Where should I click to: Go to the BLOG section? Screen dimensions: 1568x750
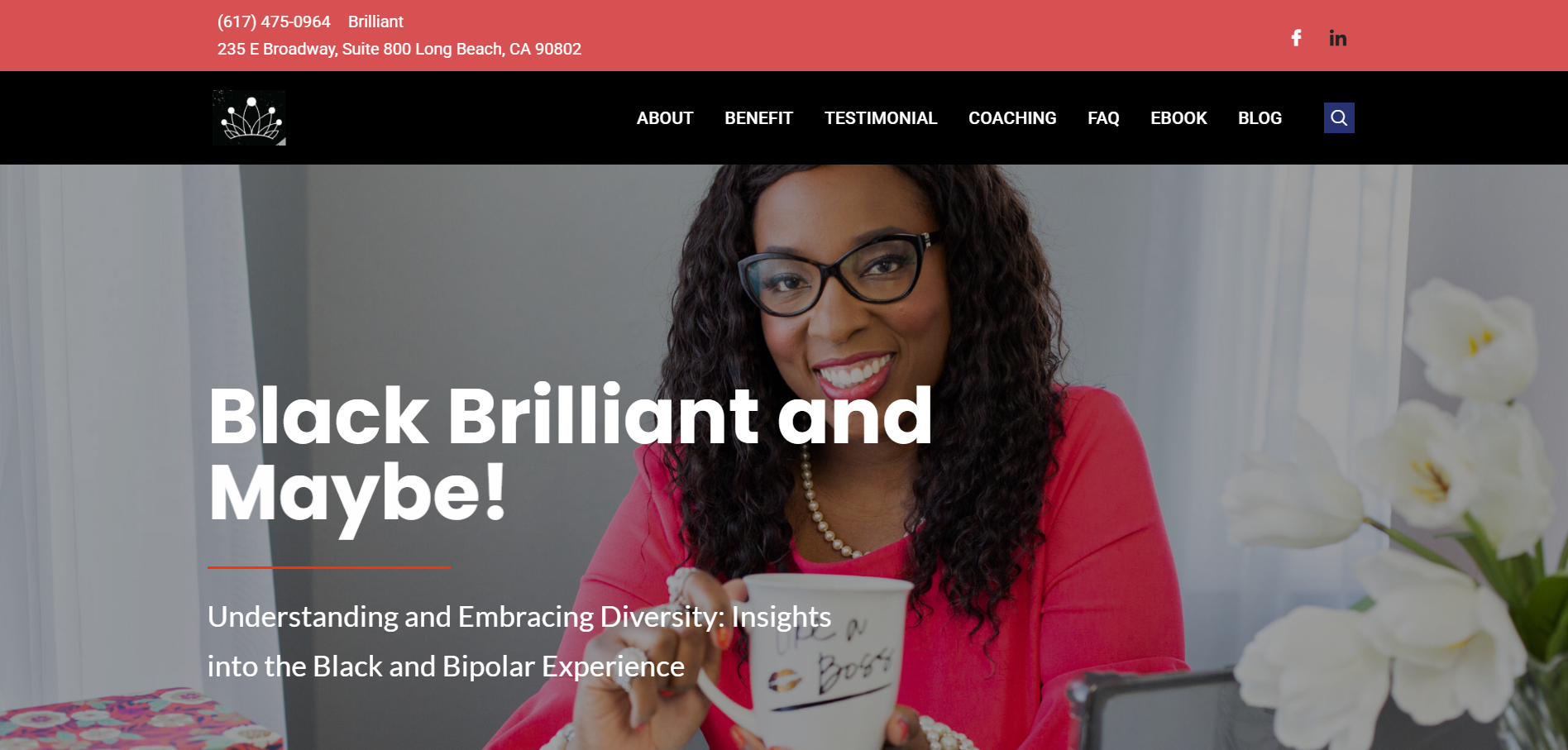(1260, 118)
